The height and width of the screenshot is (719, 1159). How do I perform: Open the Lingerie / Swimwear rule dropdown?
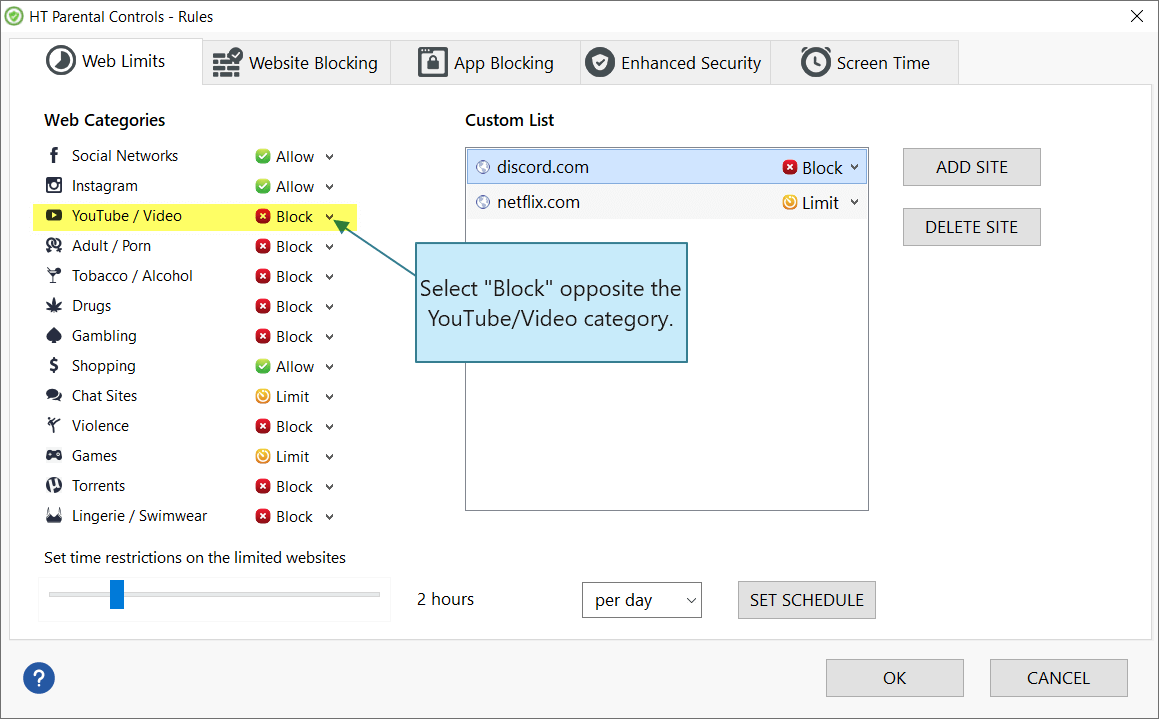[330, 517]
